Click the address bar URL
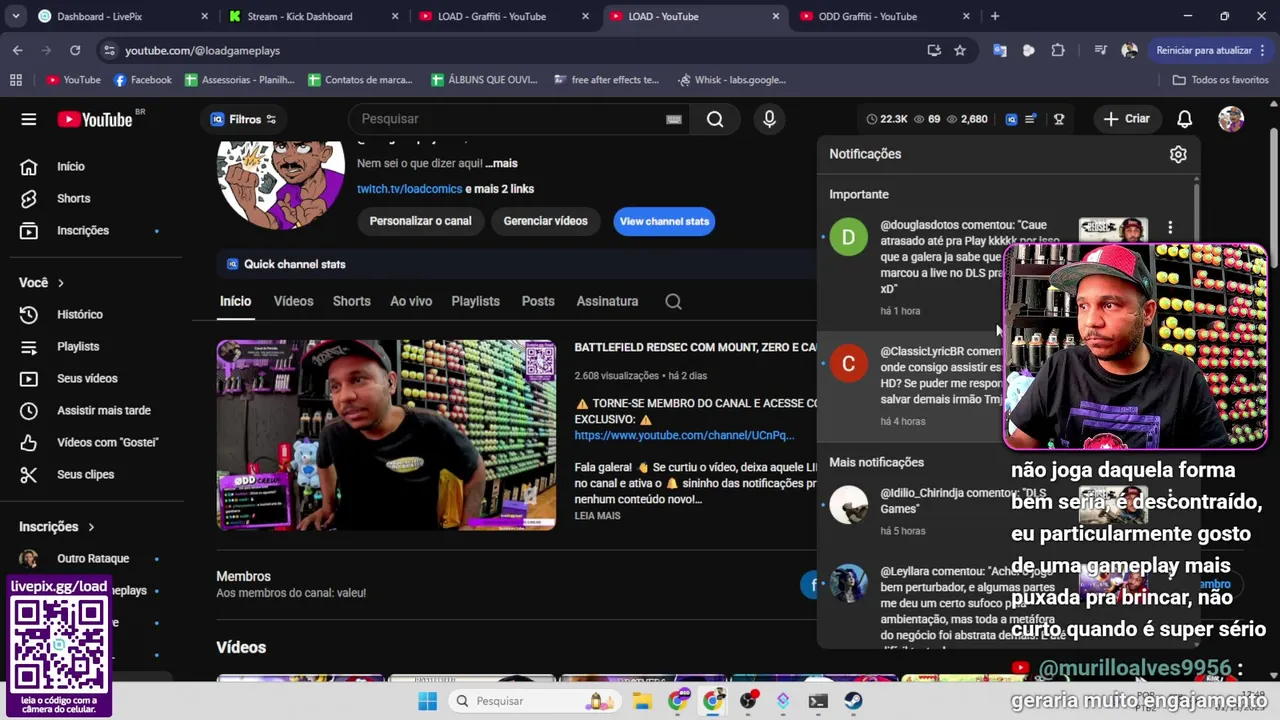Screen dimensions: 1280x720 pos(202,50)
